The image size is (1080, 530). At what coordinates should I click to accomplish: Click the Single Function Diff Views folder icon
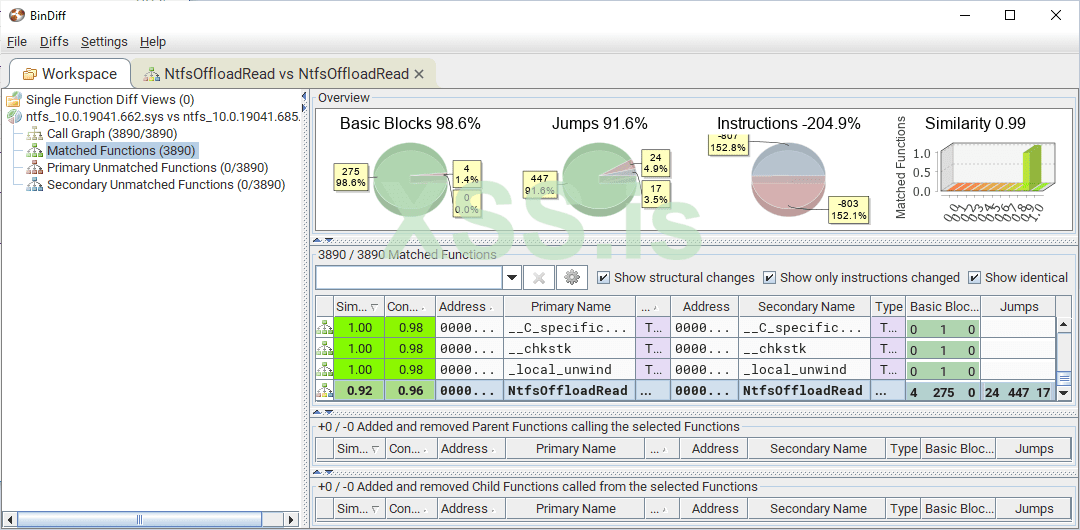(14, 99)
